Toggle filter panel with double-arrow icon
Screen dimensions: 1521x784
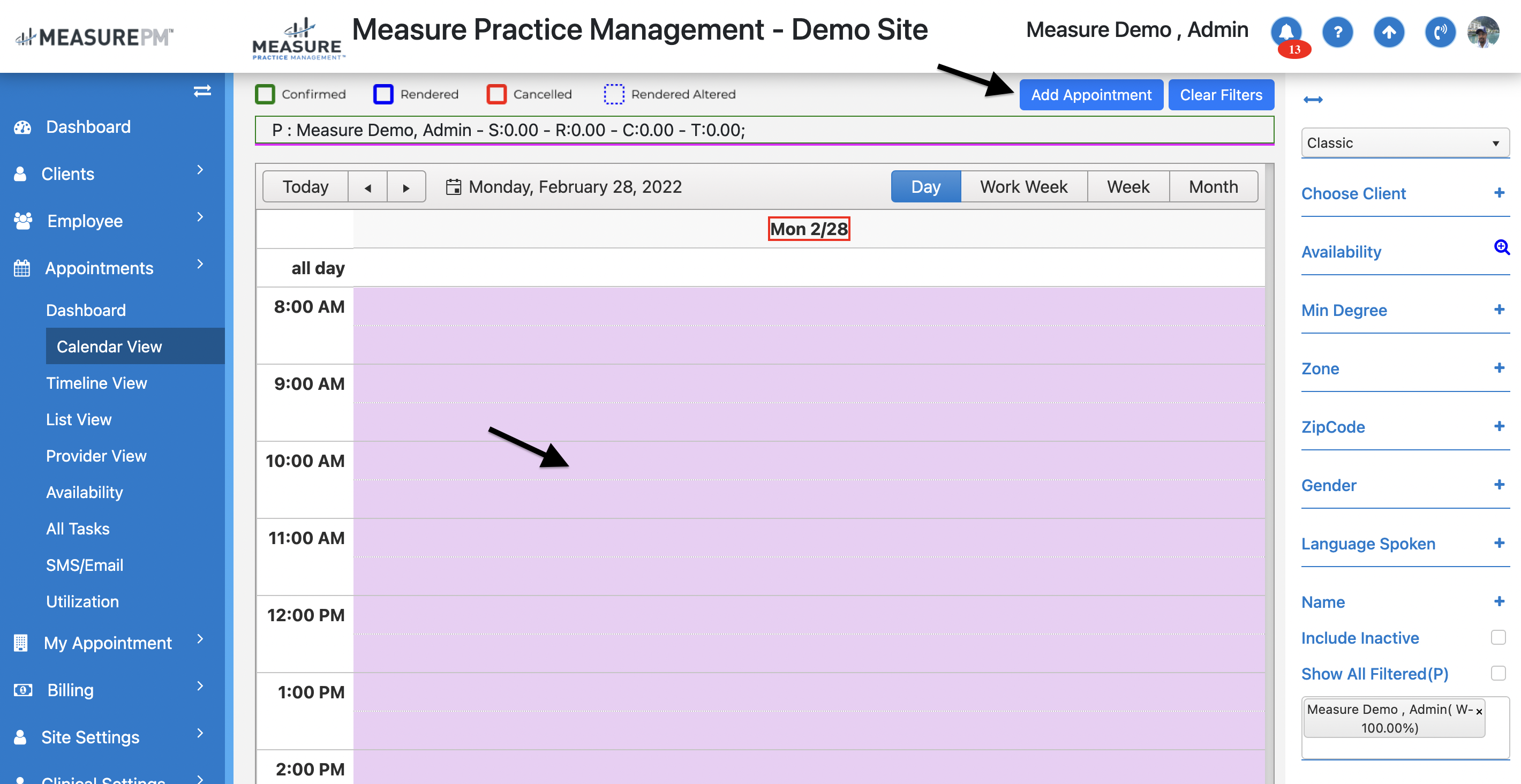1313,100
